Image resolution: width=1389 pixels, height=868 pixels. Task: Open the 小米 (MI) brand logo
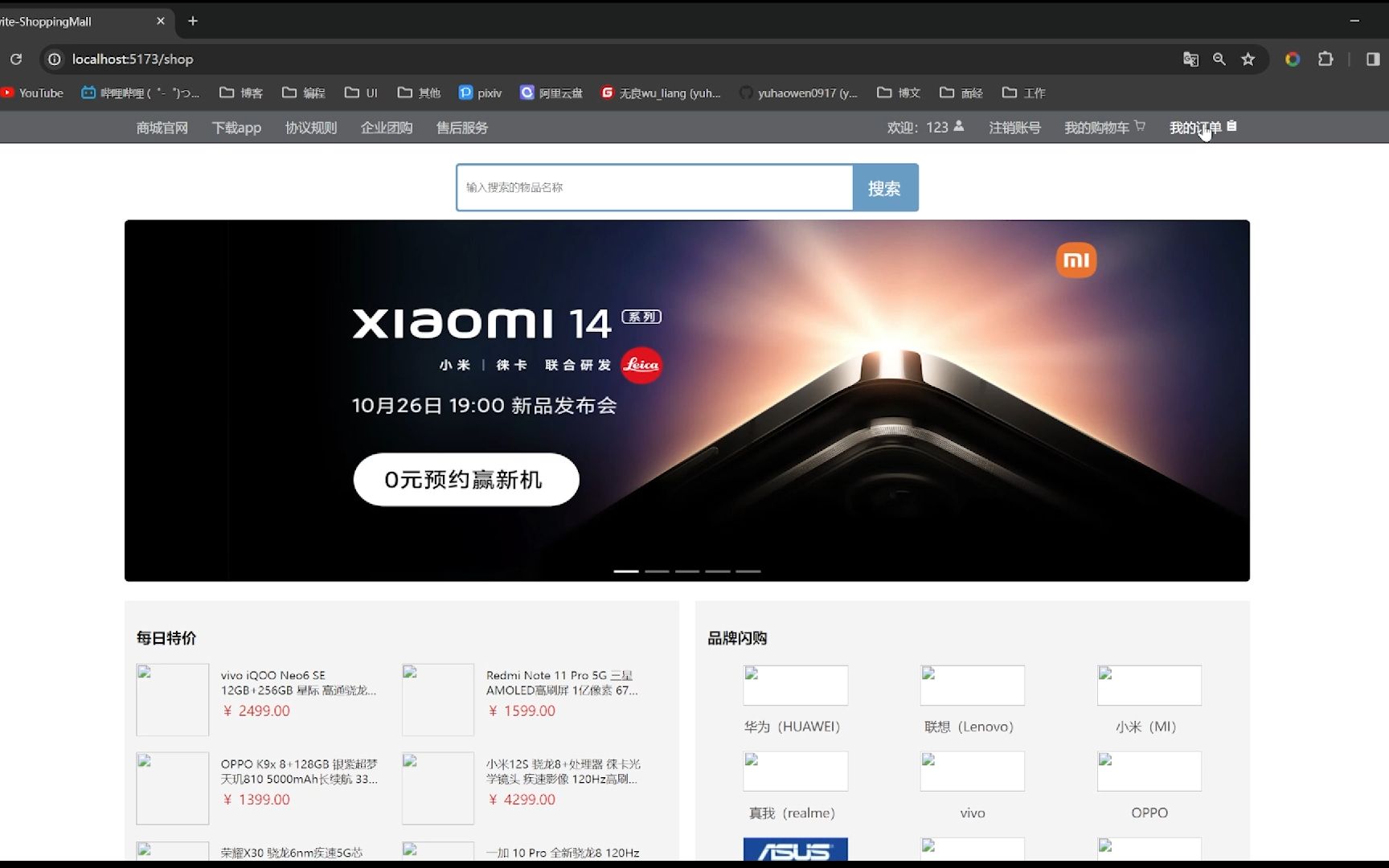coord(1149,686)
